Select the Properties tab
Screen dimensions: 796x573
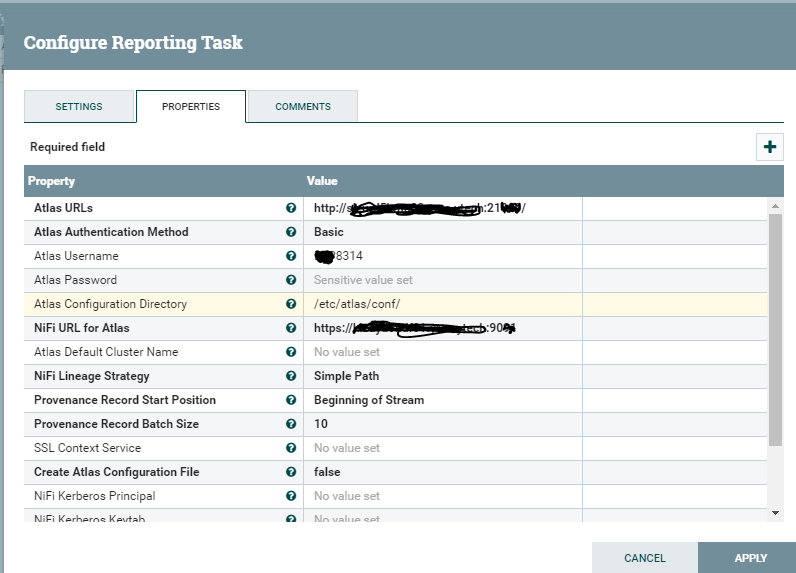click(x=190, y=107)
